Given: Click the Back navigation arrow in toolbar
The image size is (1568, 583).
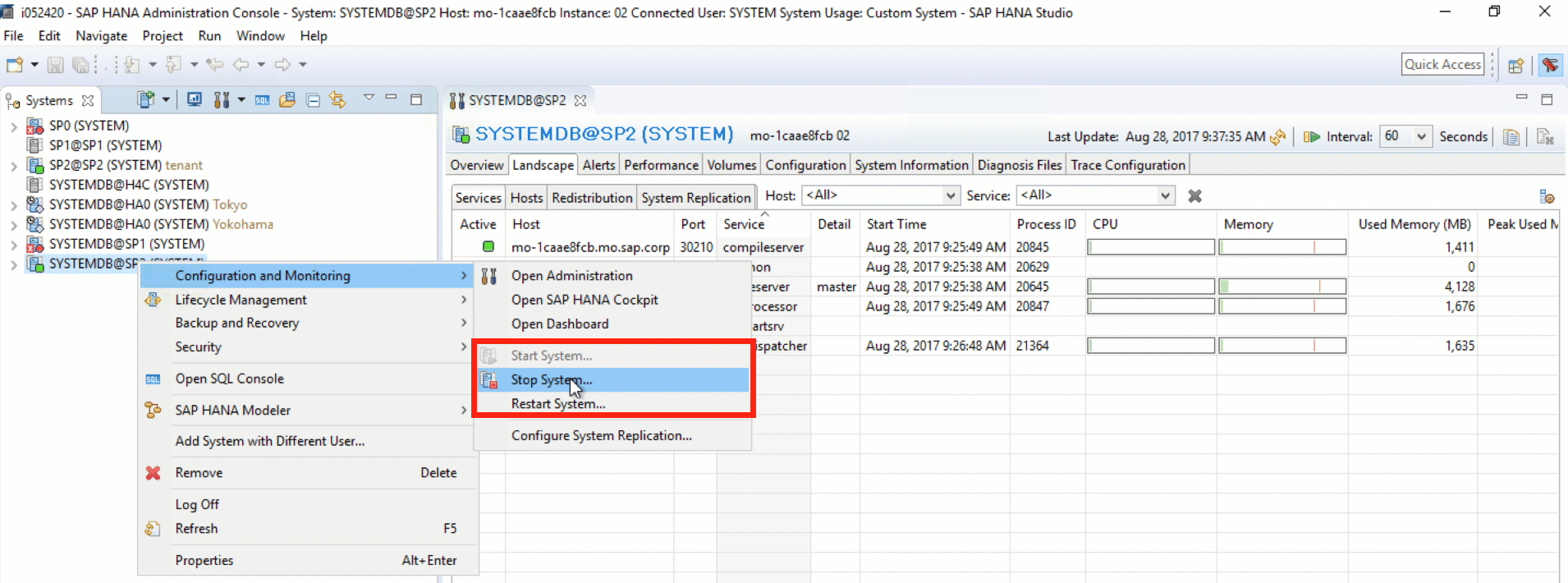Looking at the screenshot, I should 241,65.
